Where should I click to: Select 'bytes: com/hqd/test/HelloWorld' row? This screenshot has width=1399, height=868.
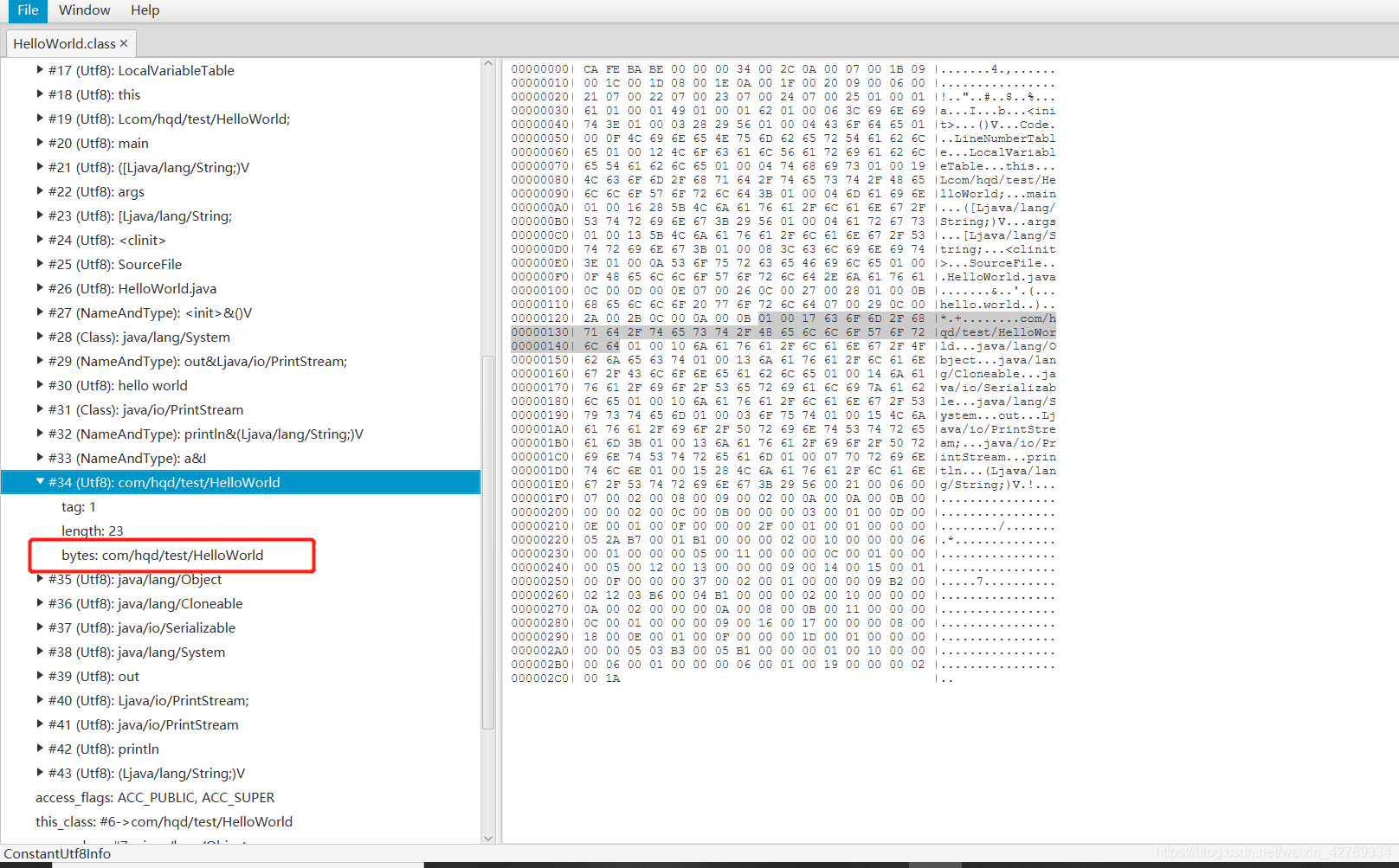(x=241, y=555)
